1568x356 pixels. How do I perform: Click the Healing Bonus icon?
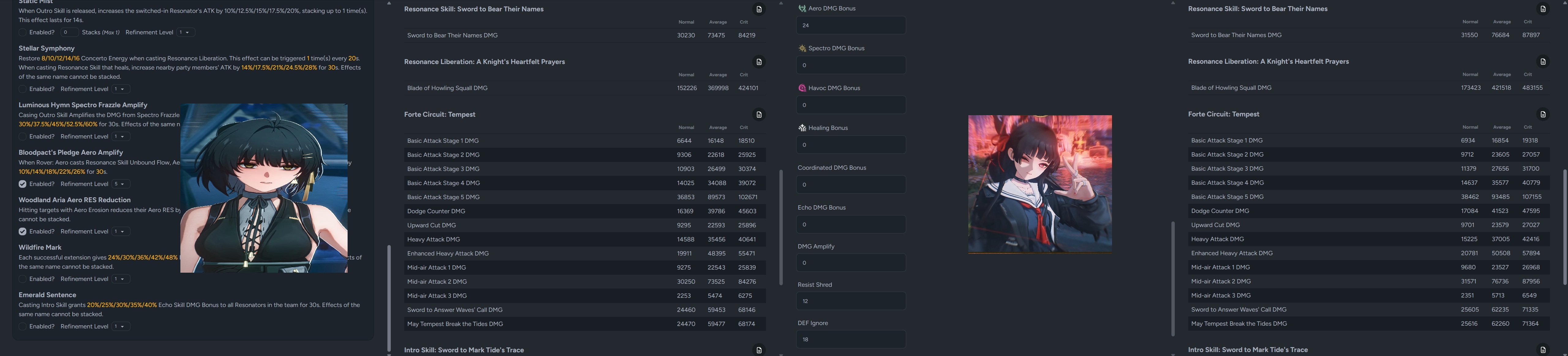[802, 128]
